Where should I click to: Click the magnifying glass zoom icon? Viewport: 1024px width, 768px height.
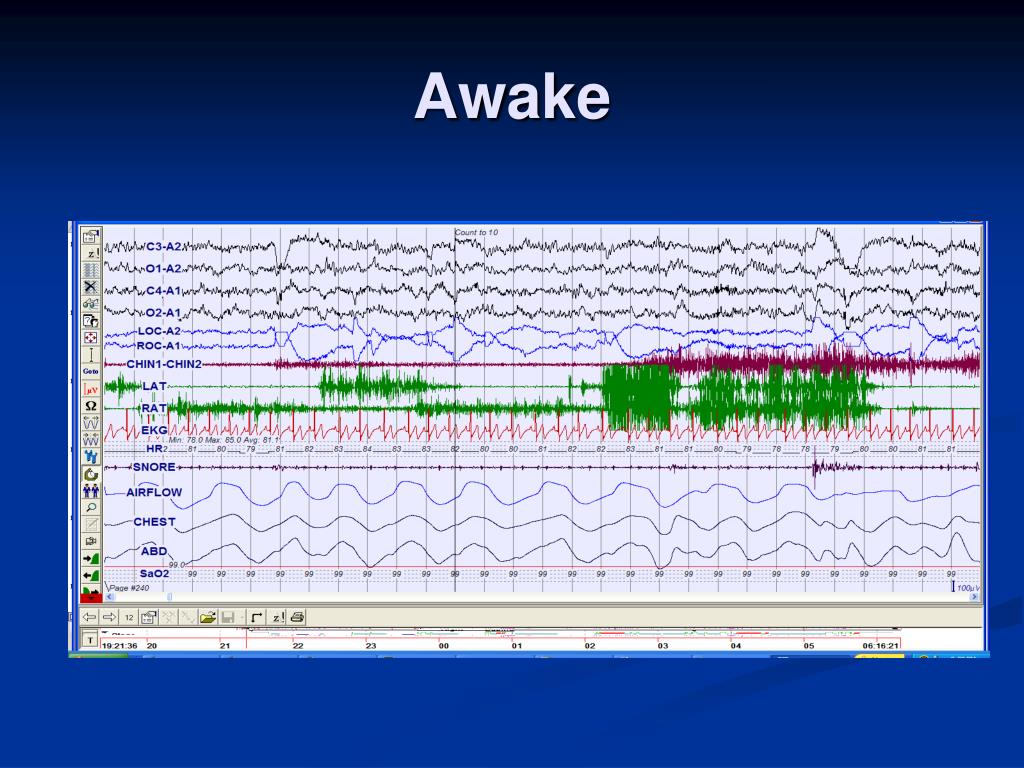click(x=91, y=507)
